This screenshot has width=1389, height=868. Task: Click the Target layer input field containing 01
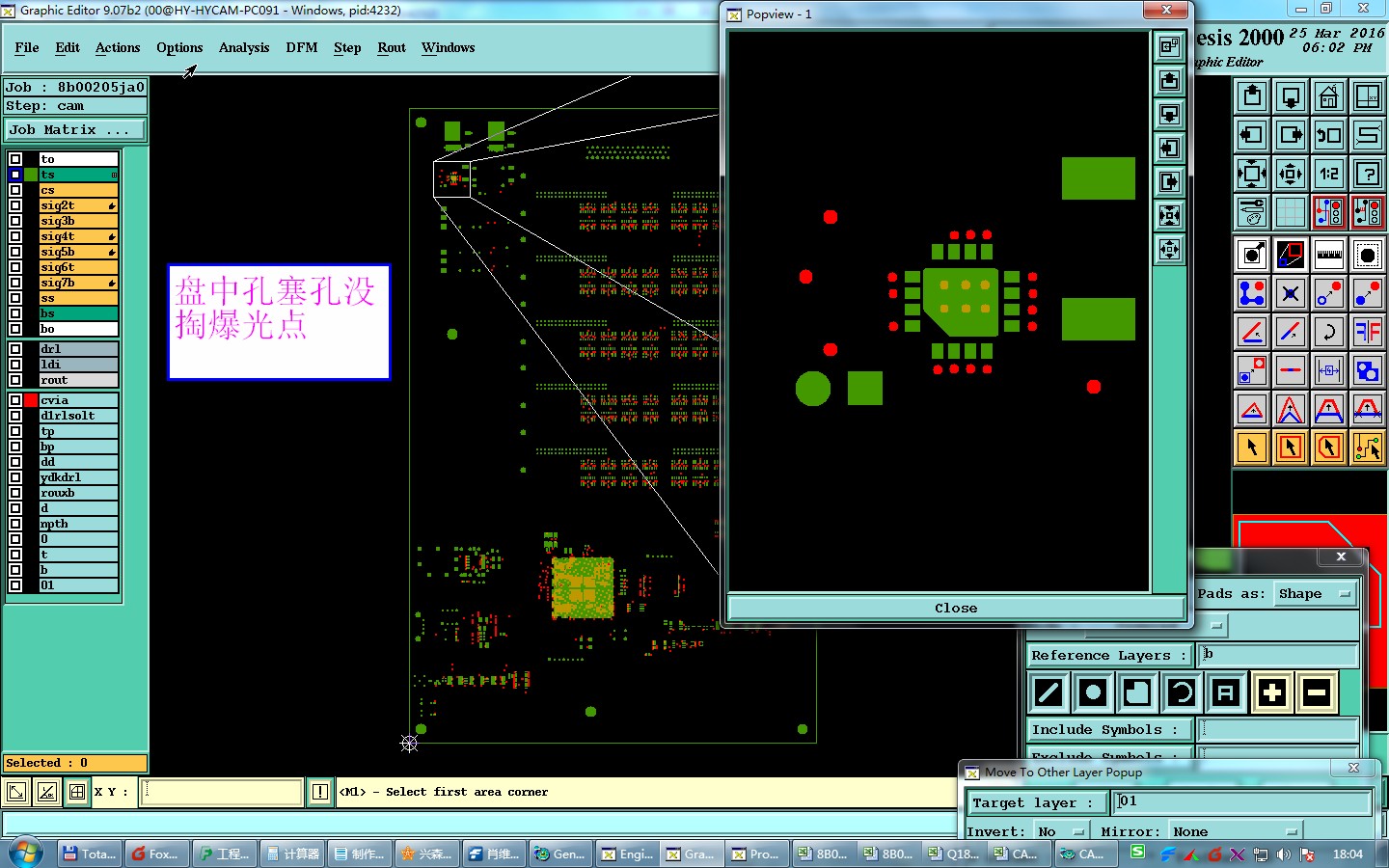click(1242, 802)
